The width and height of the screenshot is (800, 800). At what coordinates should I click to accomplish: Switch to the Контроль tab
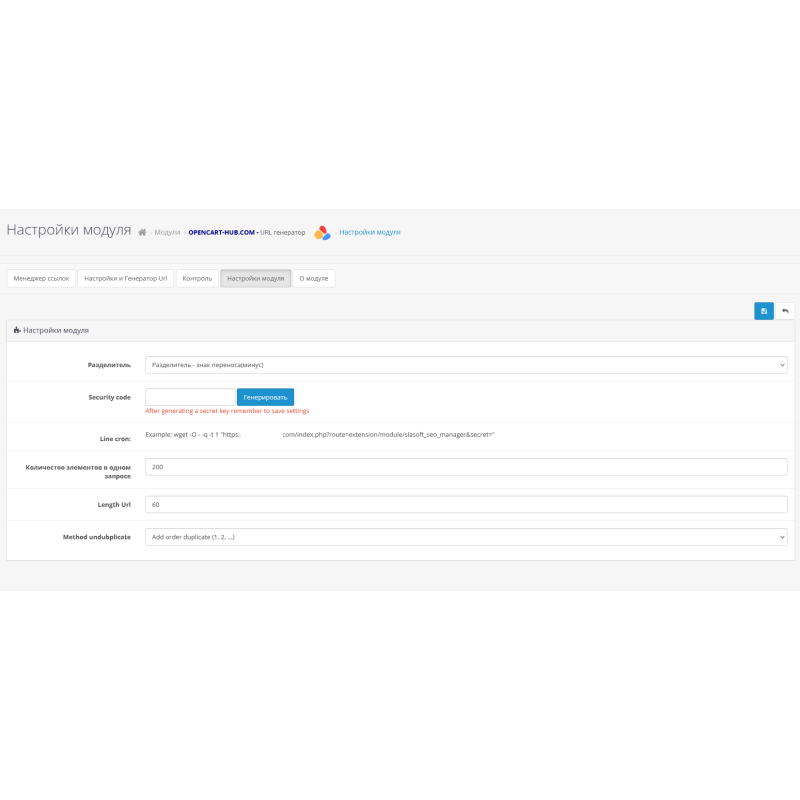(x=196, y=278)
